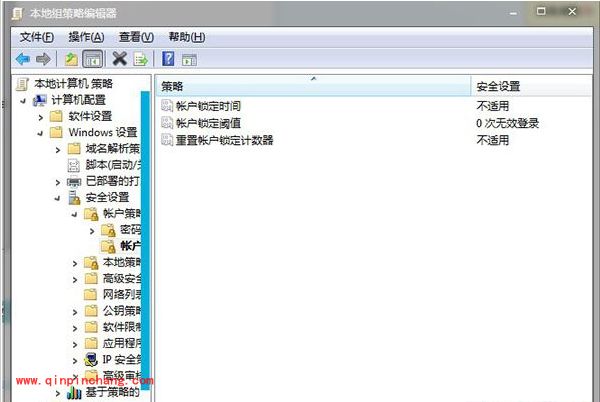The image size is (600, 402).
Task: Export list toolbar icon
Action: click(140, 59)
